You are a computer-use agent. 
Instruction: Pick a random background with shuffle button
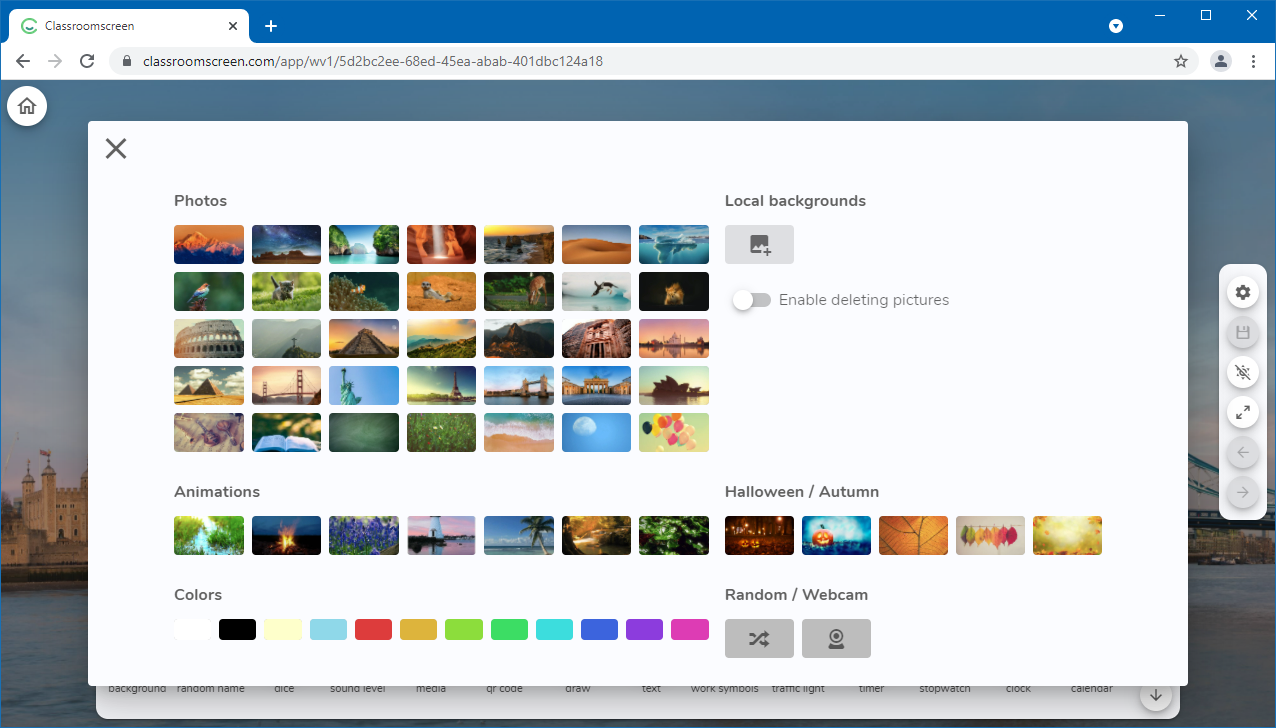click(759, 639)
